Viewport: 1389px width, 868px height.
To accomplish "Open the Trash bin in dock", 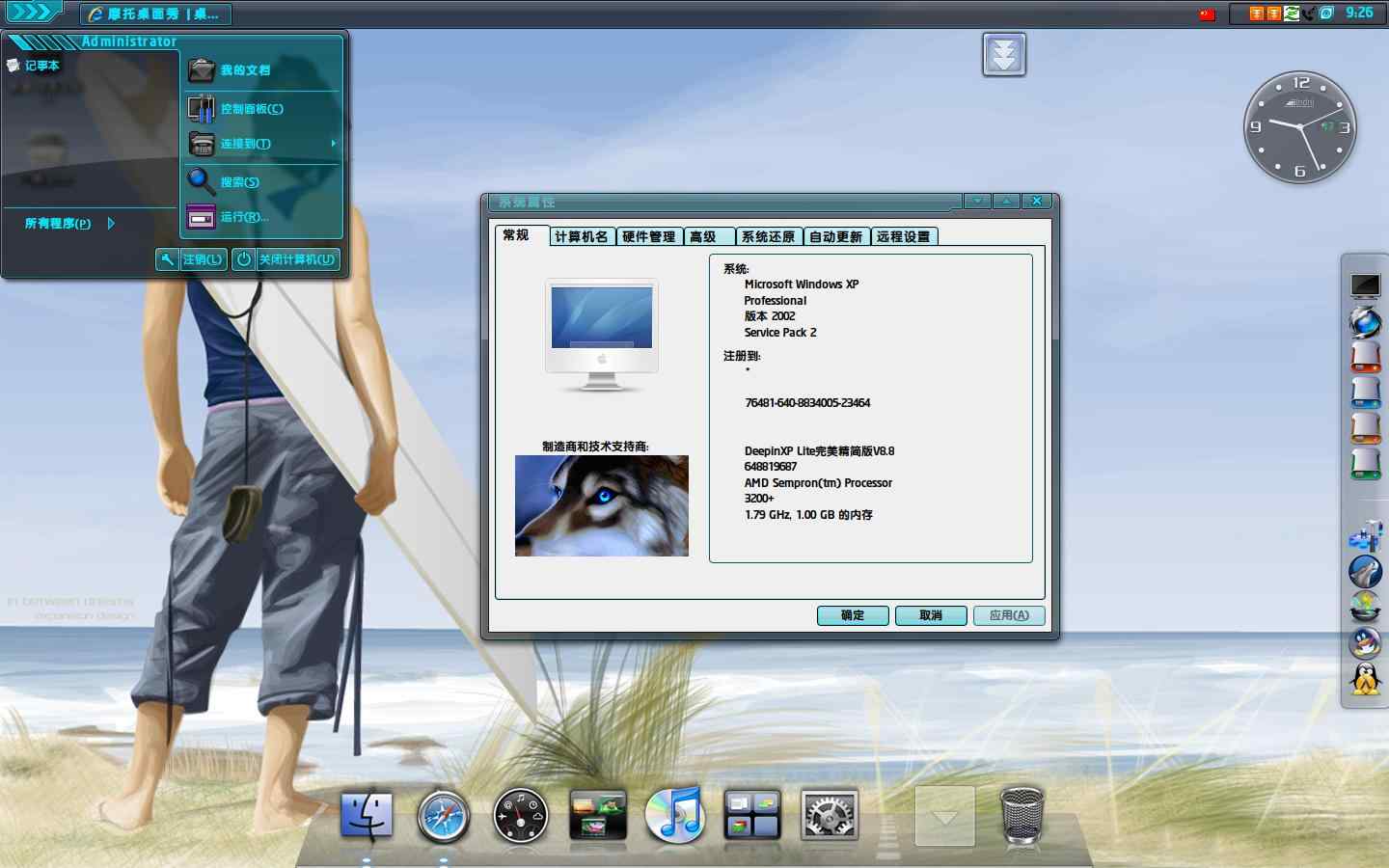I will (1022, 816).
